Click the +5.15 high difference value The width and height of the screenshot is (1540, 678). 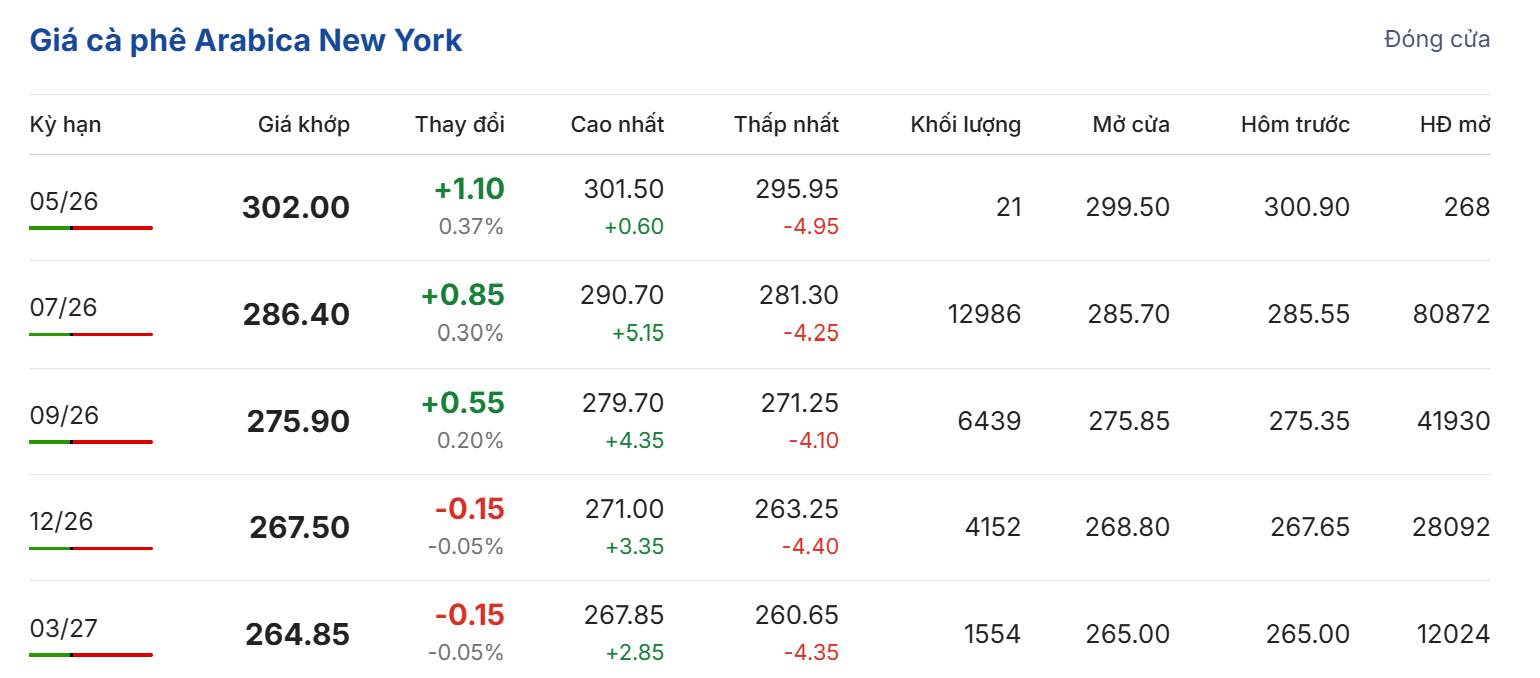(638, 333)
